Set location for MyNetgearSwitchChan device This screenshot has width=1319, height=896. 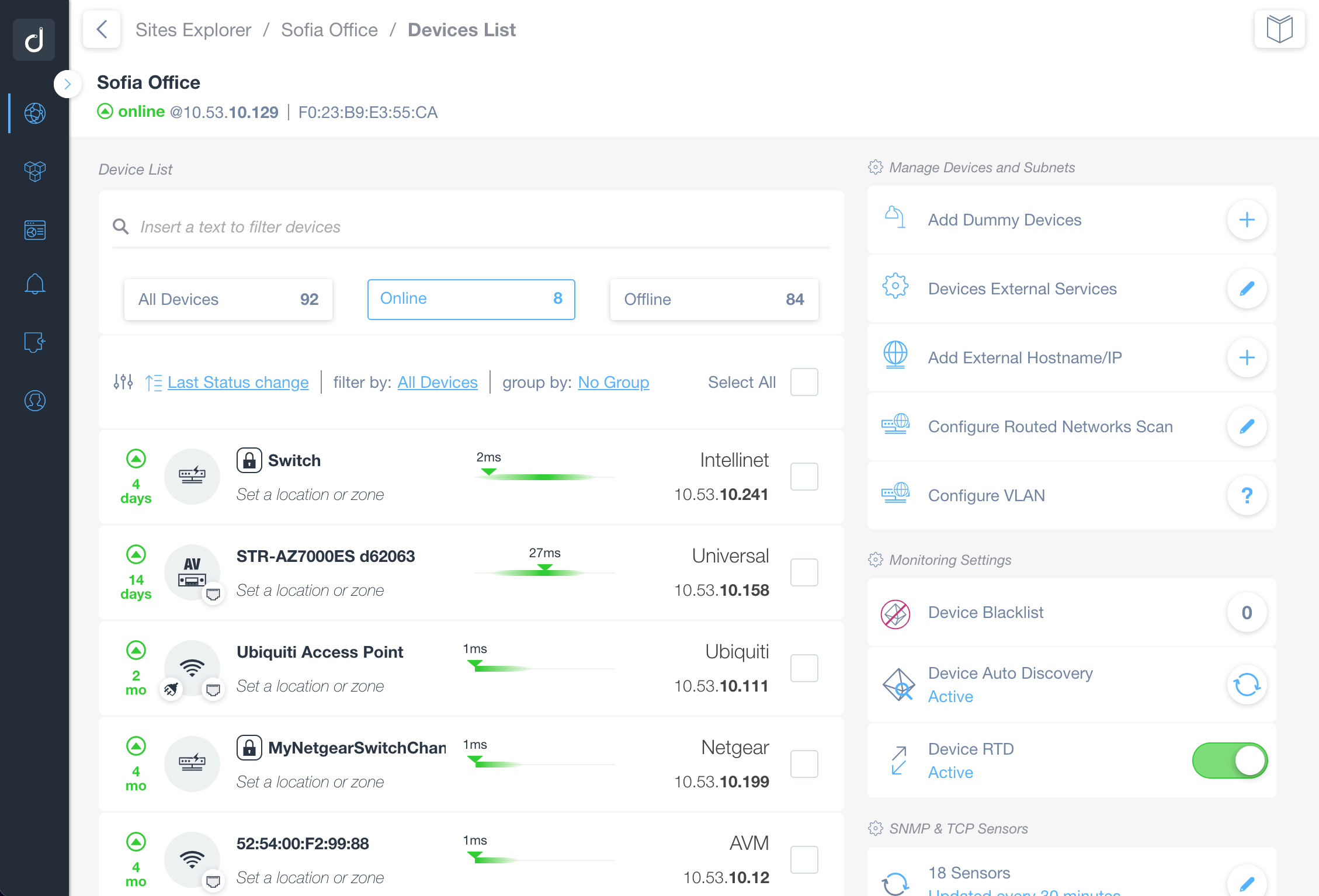310,782
